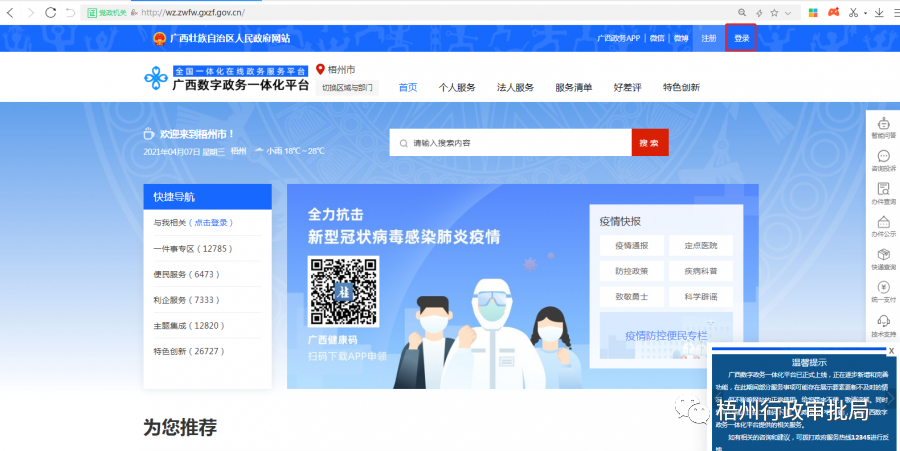Viewport: 900px width, 451px height.
Task: Open the 服务清单 navigation tab
Action: [573, 88]
